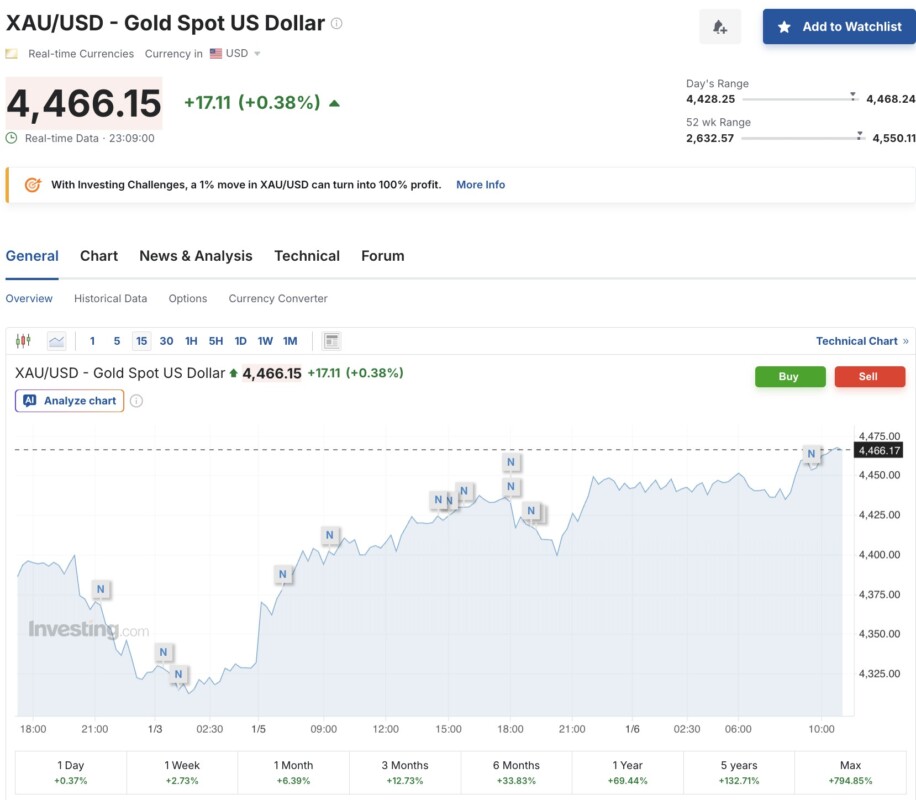This screenshot has width=916, height=800.
Task: Click the red Sell button
Action: (869, 377)
